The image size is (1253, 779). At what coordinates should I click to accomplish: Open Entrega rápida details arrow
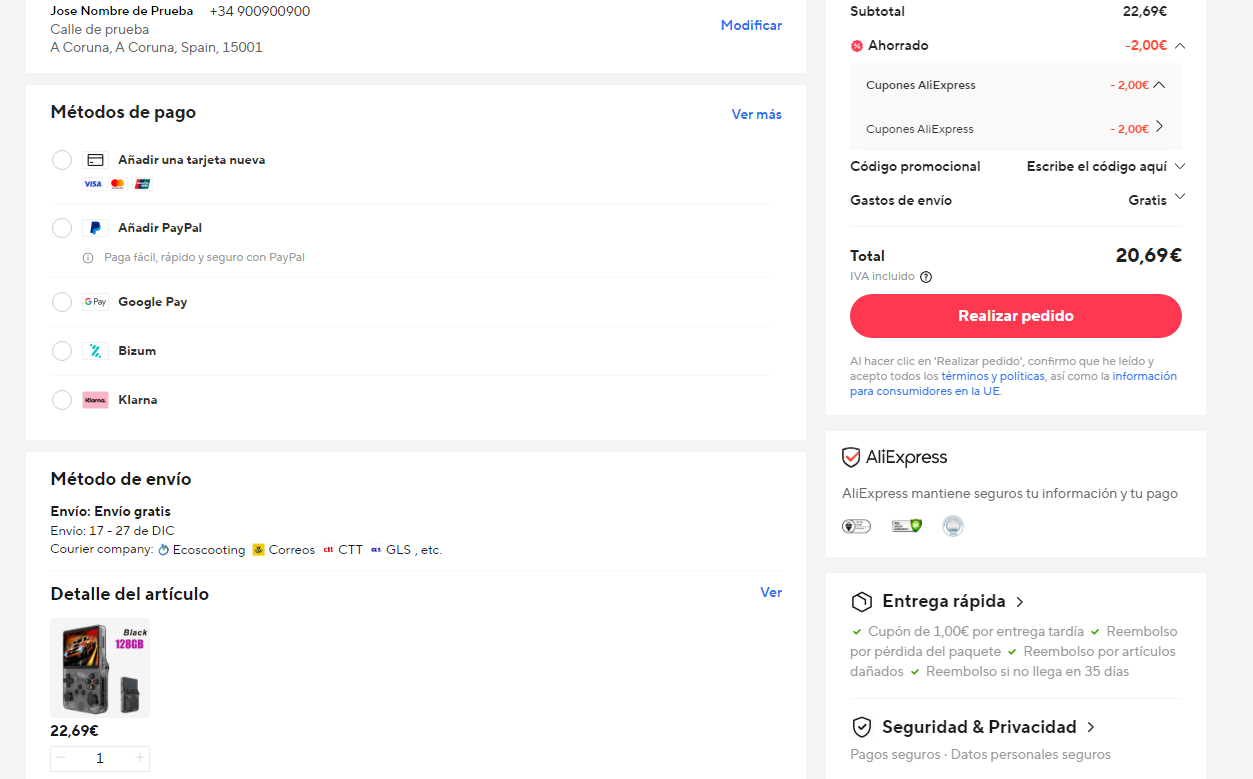tap(1019, 602)
